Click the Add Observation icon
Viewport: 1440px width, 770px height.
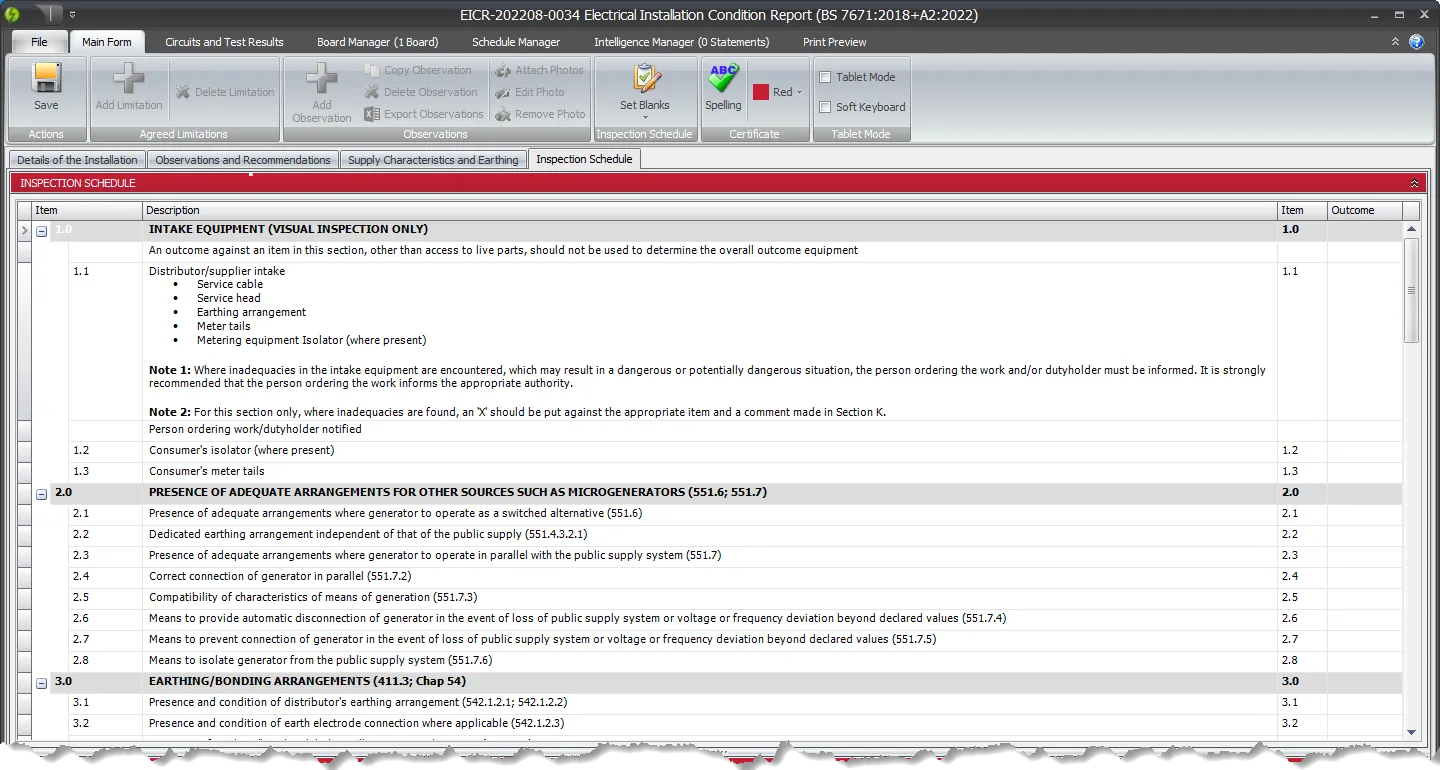click(320, 92)
